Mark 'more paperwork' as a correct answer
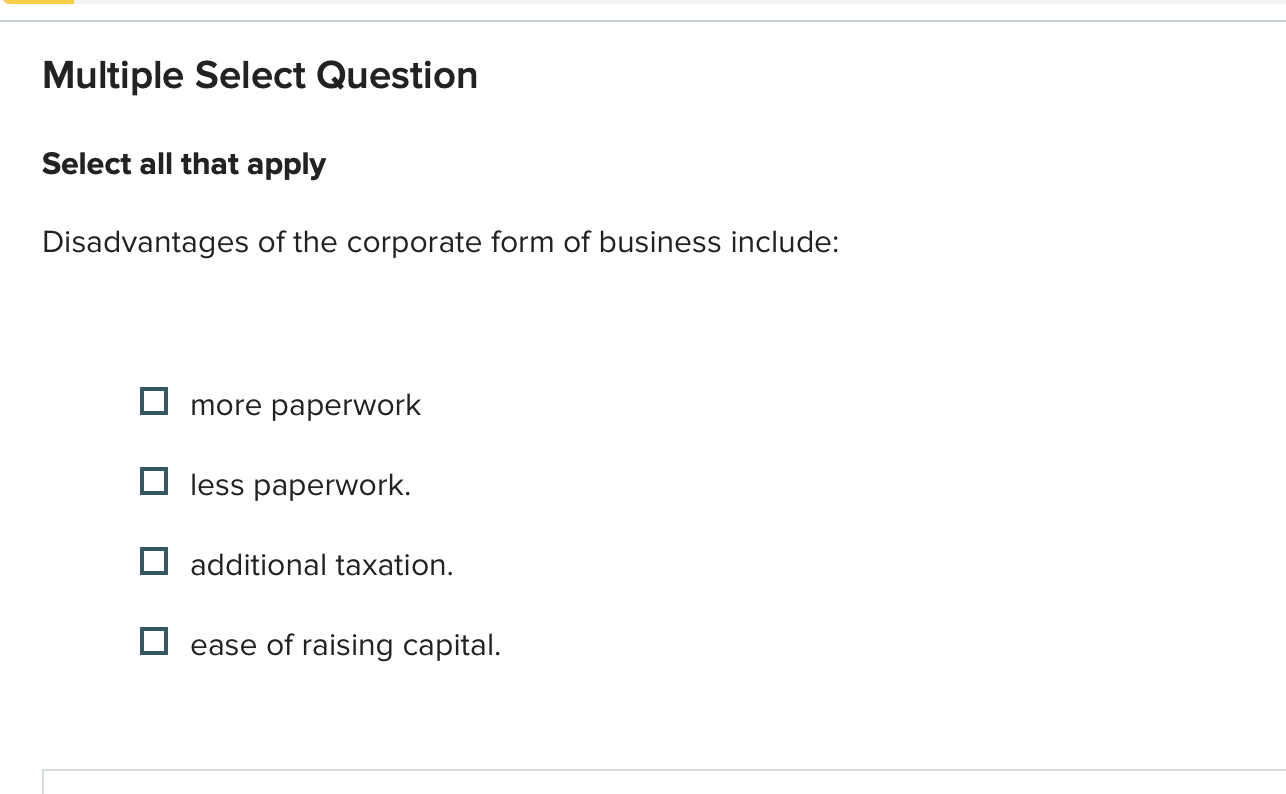The width and height of the screenshot is (1286, 794). coord(154,400)
